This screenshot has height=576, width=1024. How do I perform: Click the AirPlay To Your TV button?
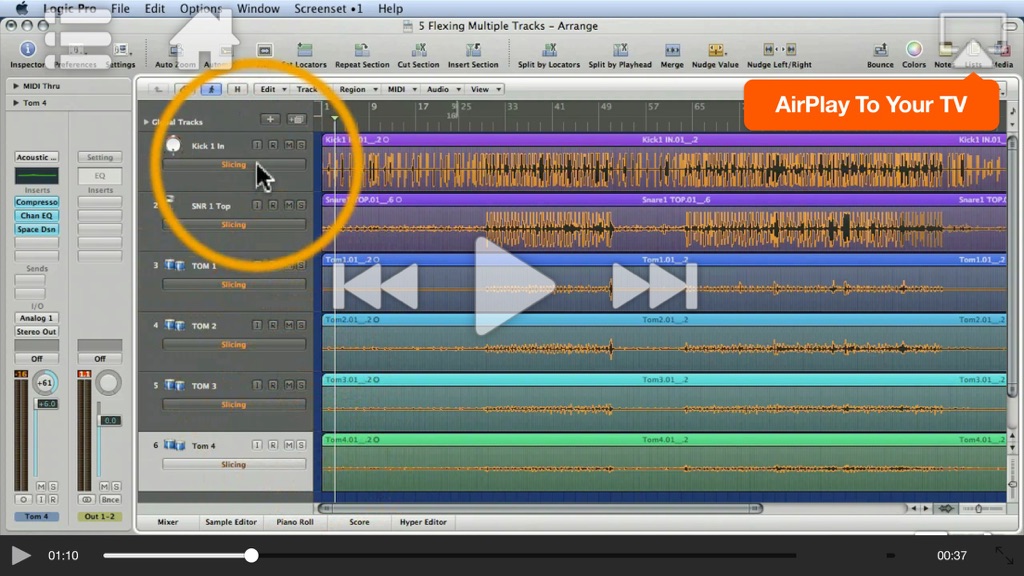[871, 104]
